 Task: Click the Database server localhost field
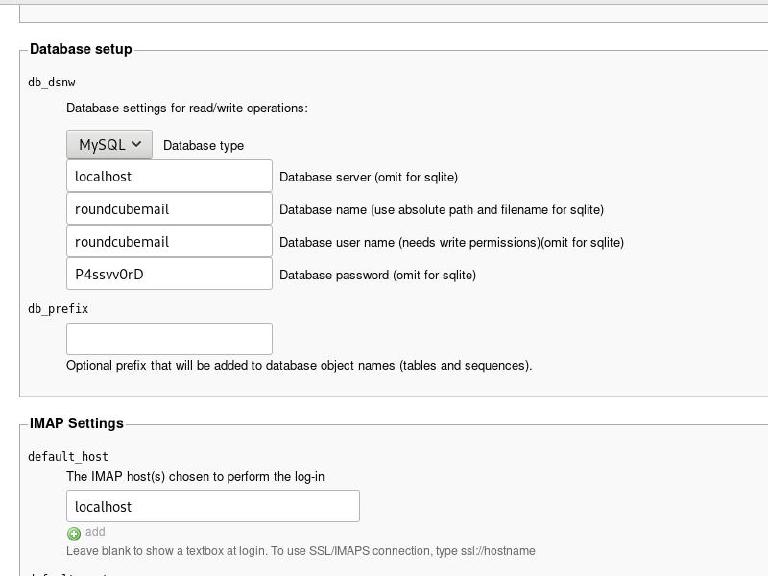click(x=169, y=176)
